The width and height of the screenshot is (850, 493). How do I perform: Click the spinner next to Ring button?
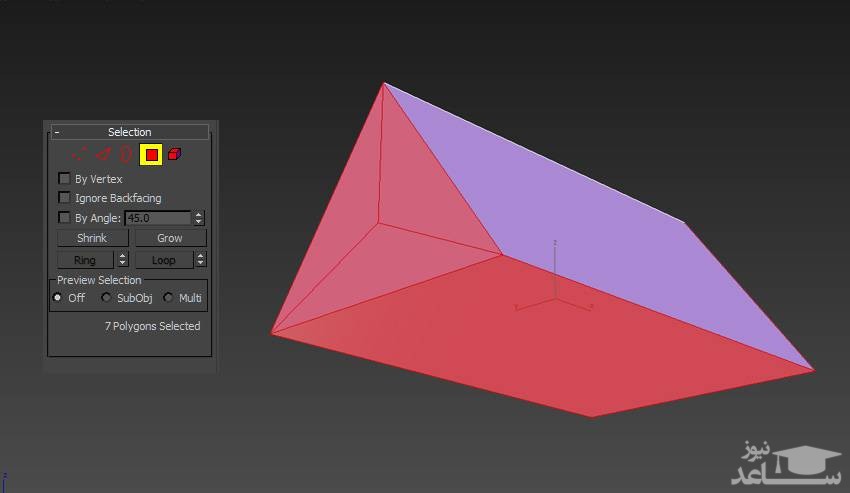click(x=123, y=260)
